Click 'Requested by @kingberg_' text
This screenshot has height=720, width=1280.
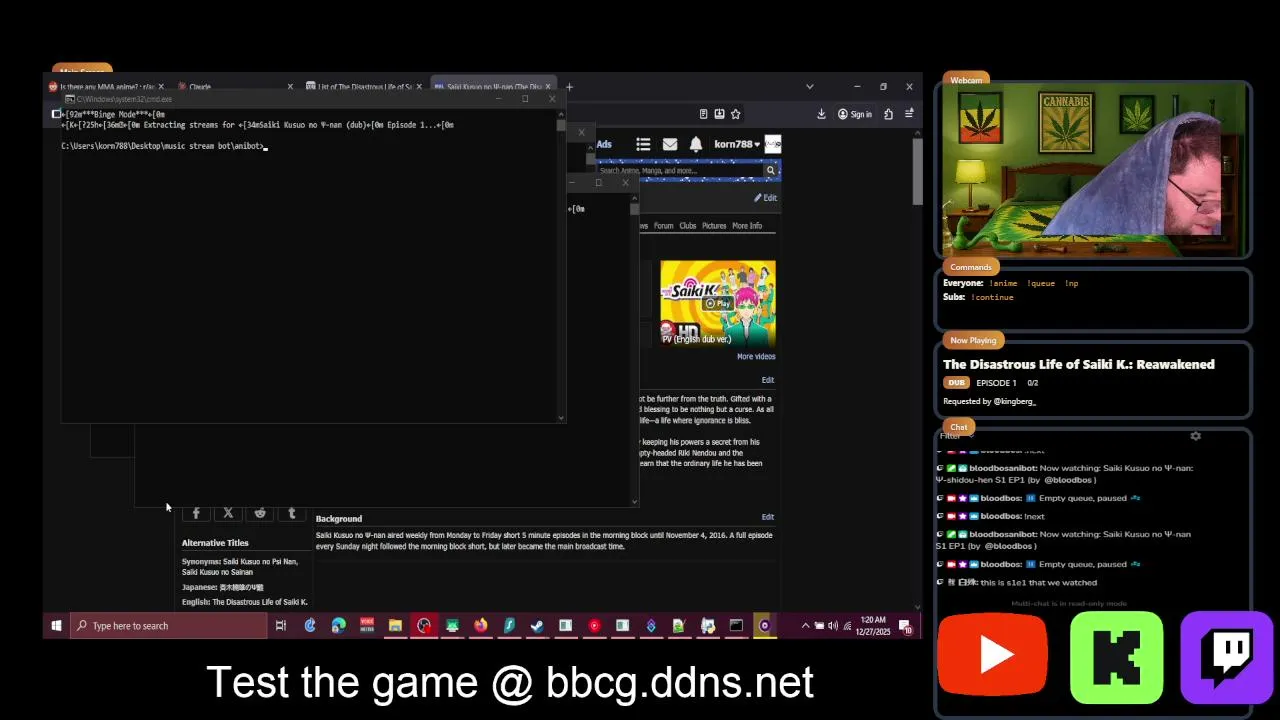(x=989, y=402)
